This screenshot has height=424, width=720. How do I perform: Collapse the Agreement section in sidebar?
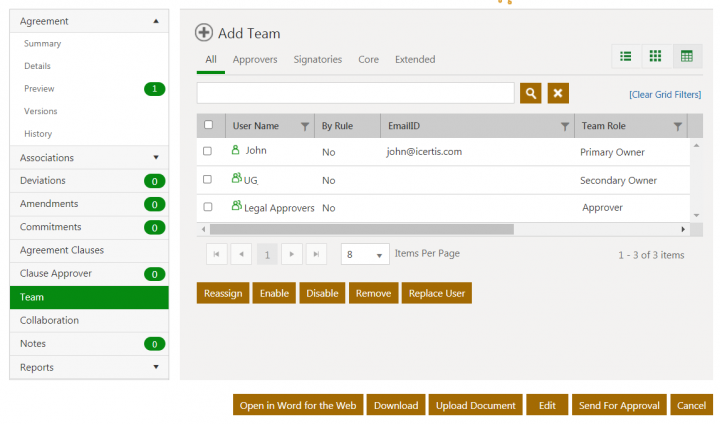click(156, 20)
